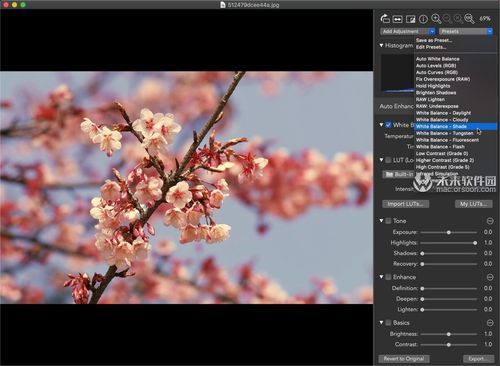Click the zoom to fit magnifier
500x366 pixels.
pos(459,19)
